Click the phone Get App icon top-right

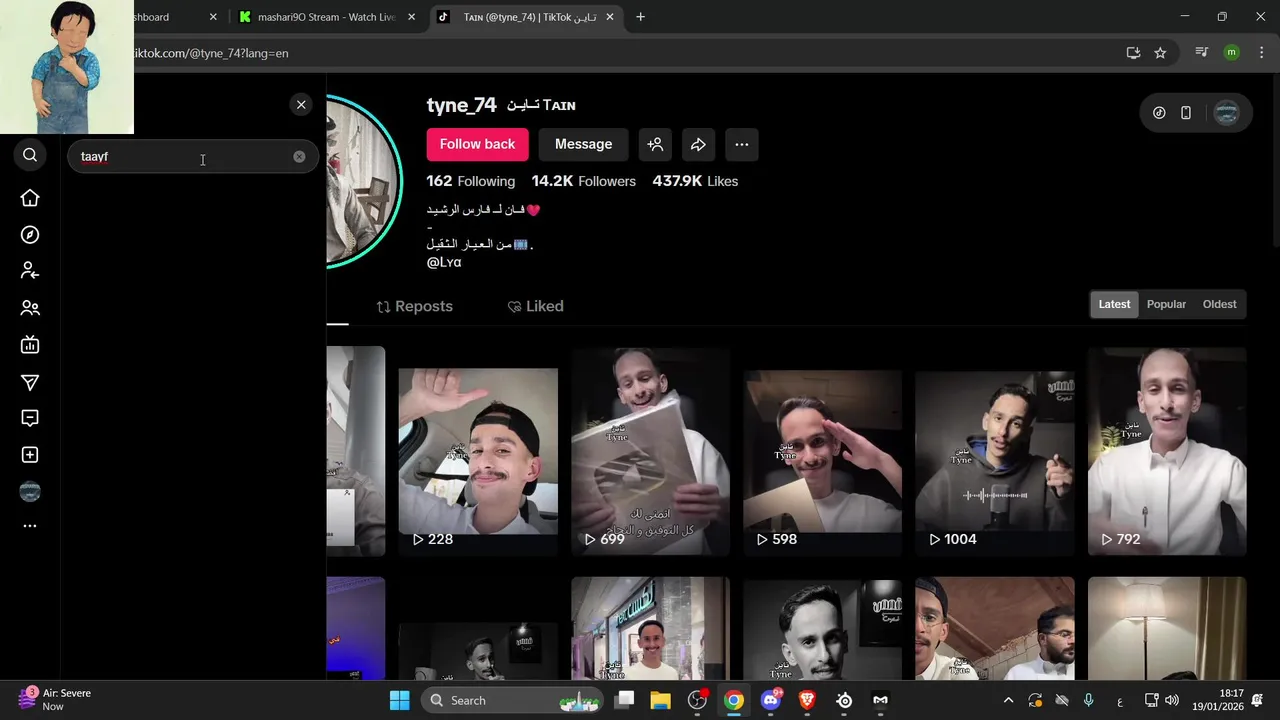[1186, 113]
